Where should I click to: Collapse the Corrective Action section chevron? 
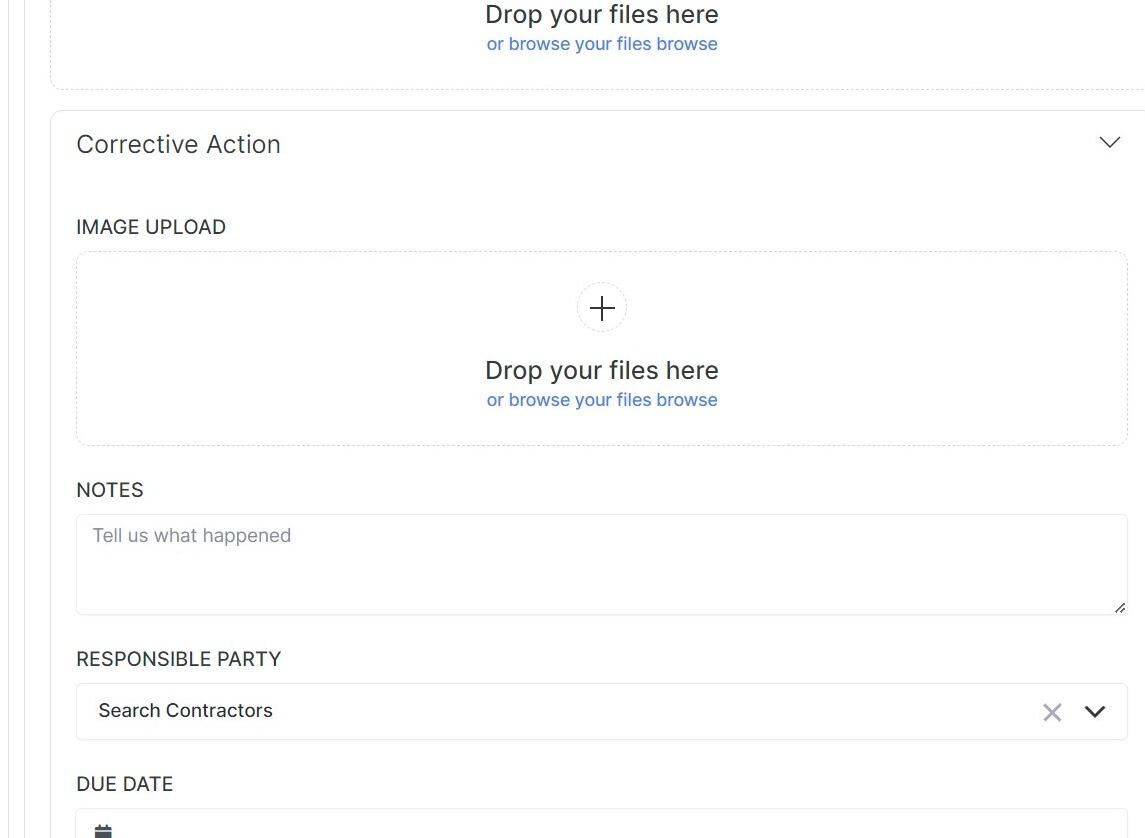coord(1109,142)
